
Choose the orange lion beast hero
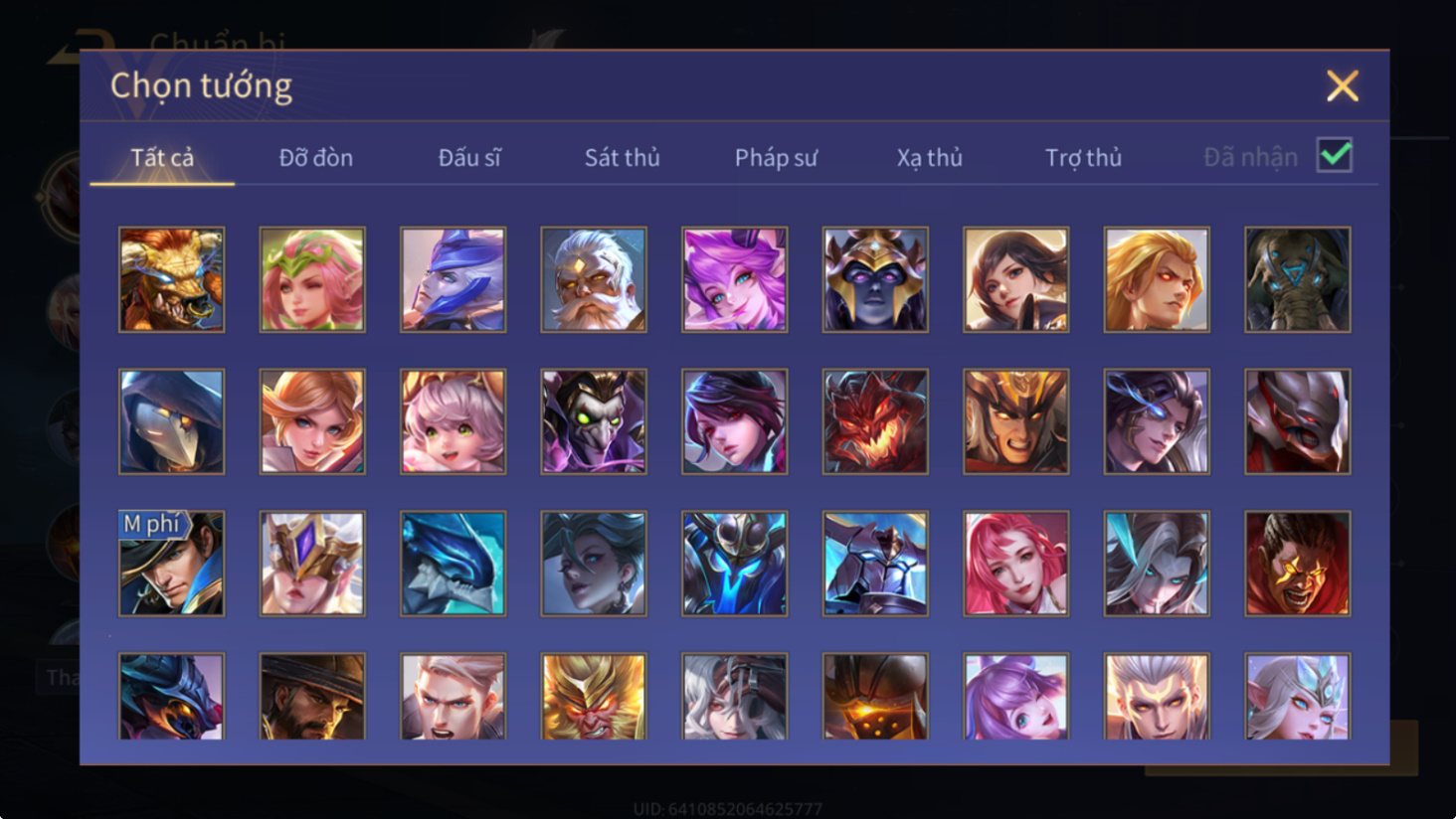171,279
